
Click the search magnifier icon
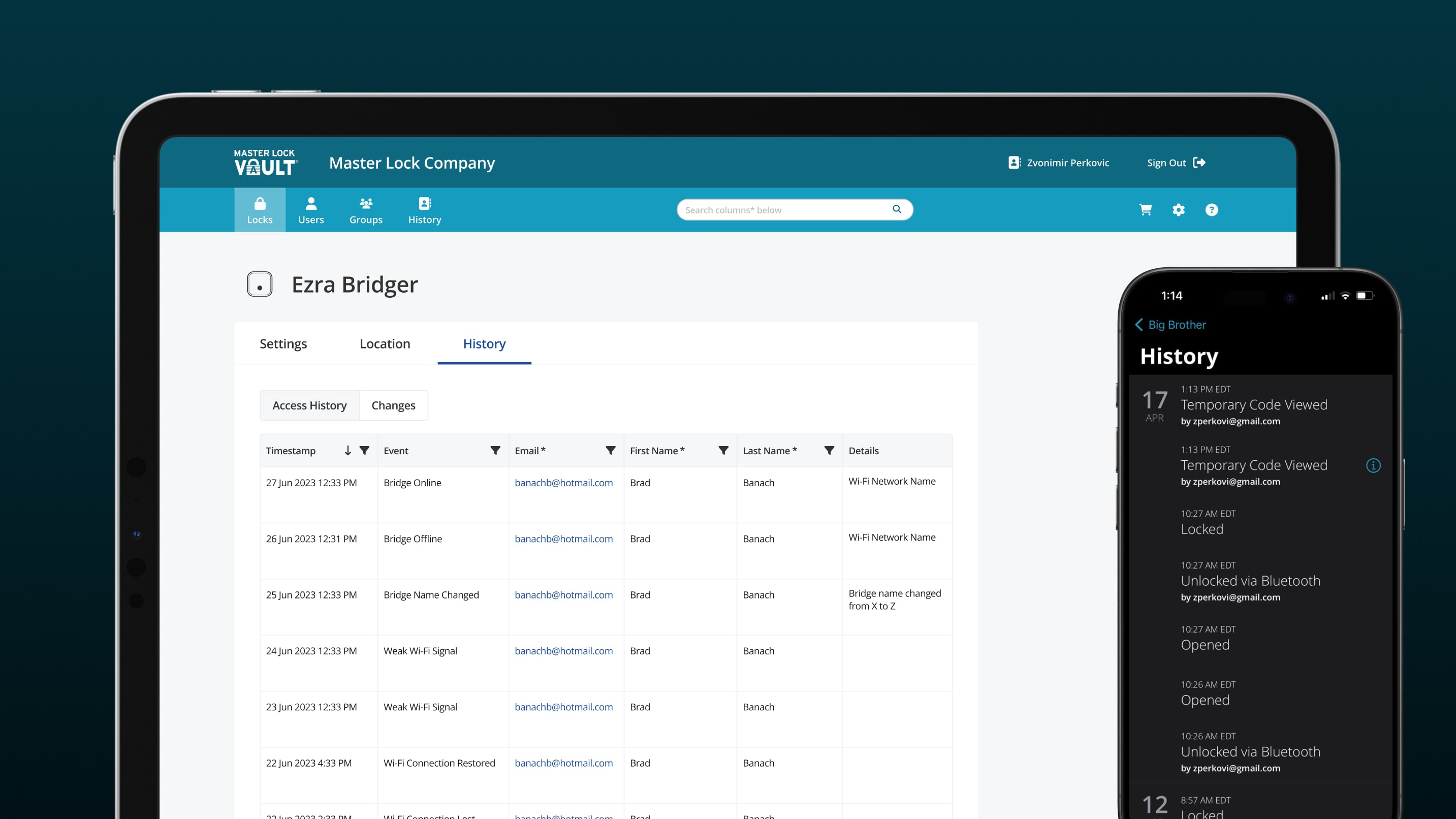(x=897, y=209)
